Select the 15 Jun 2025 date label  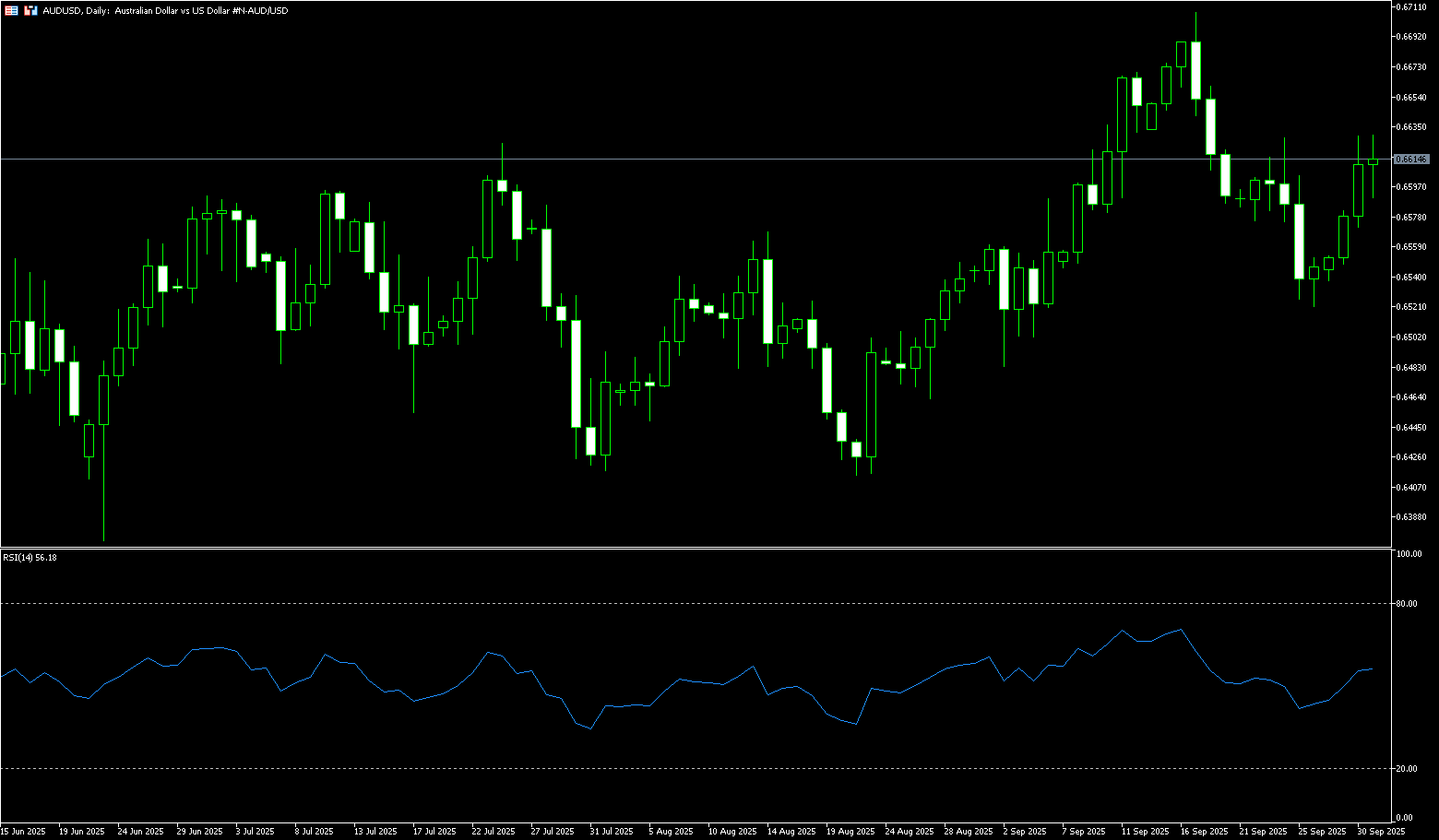point(23,831)
